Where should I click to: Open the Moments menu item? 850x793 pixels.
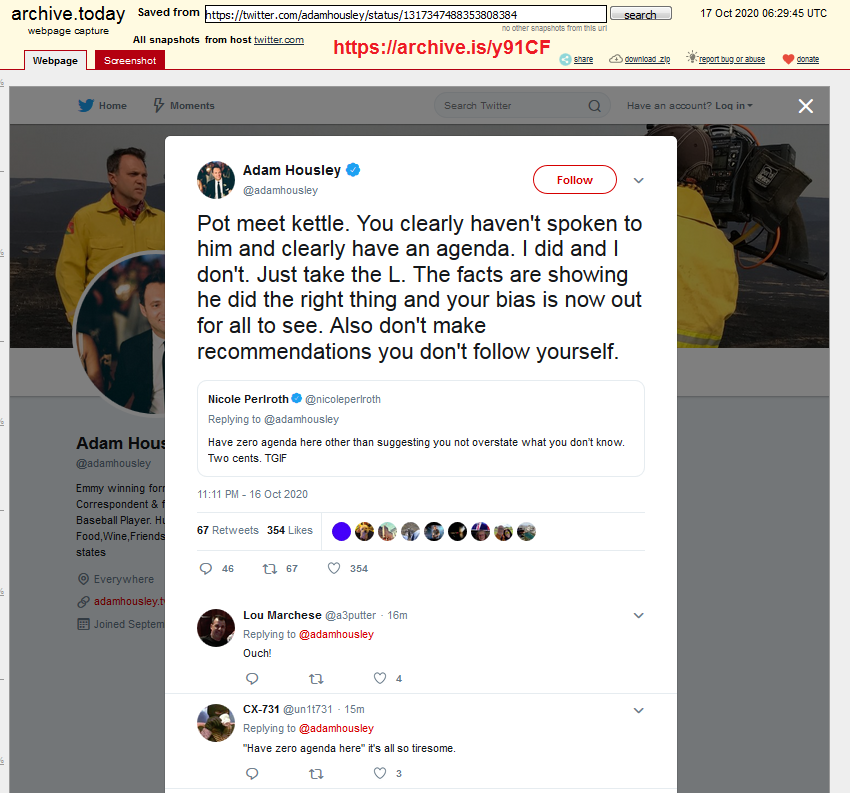(x=184, y=105)
